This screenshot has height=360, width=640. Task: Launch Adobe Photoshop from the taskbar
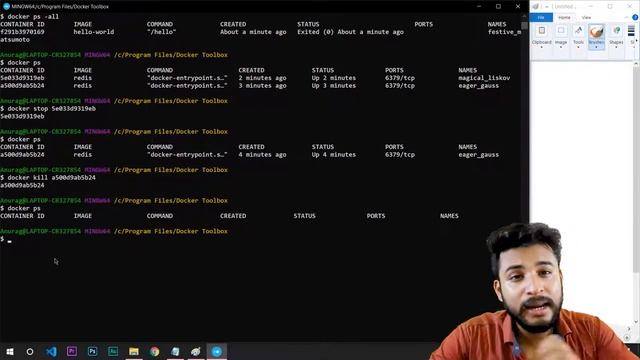coord(93,351)
